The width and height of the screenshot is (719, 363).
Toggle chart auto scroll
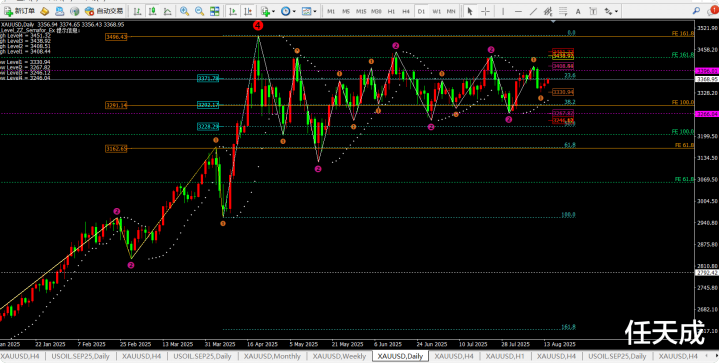233,11
